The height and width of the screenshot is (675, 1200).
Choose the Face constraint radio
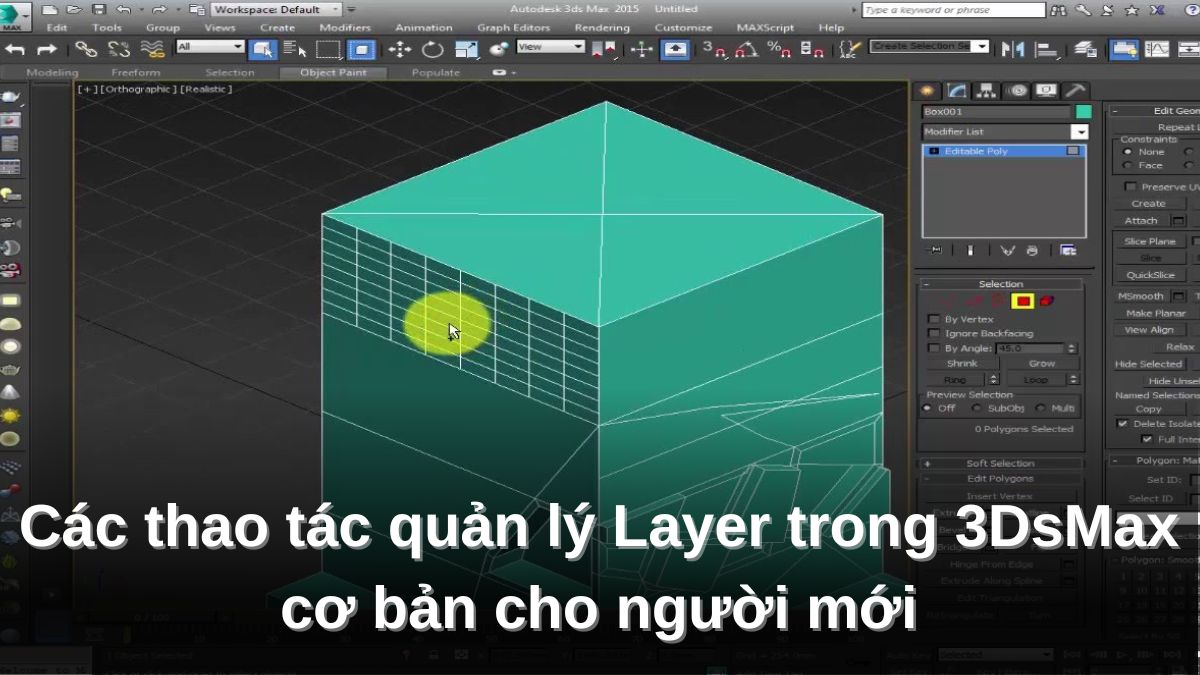pos(1128,166)
